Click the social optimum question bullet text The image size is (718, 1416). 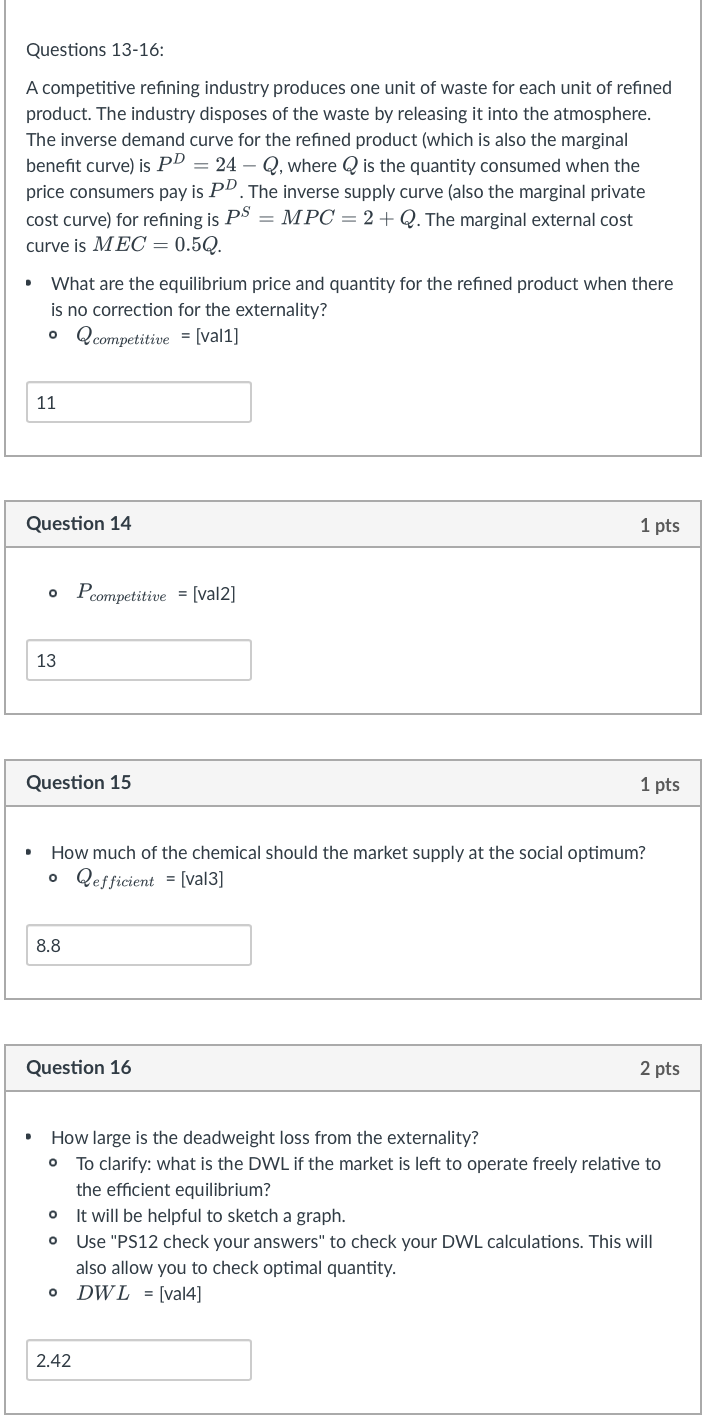[348, 852]
